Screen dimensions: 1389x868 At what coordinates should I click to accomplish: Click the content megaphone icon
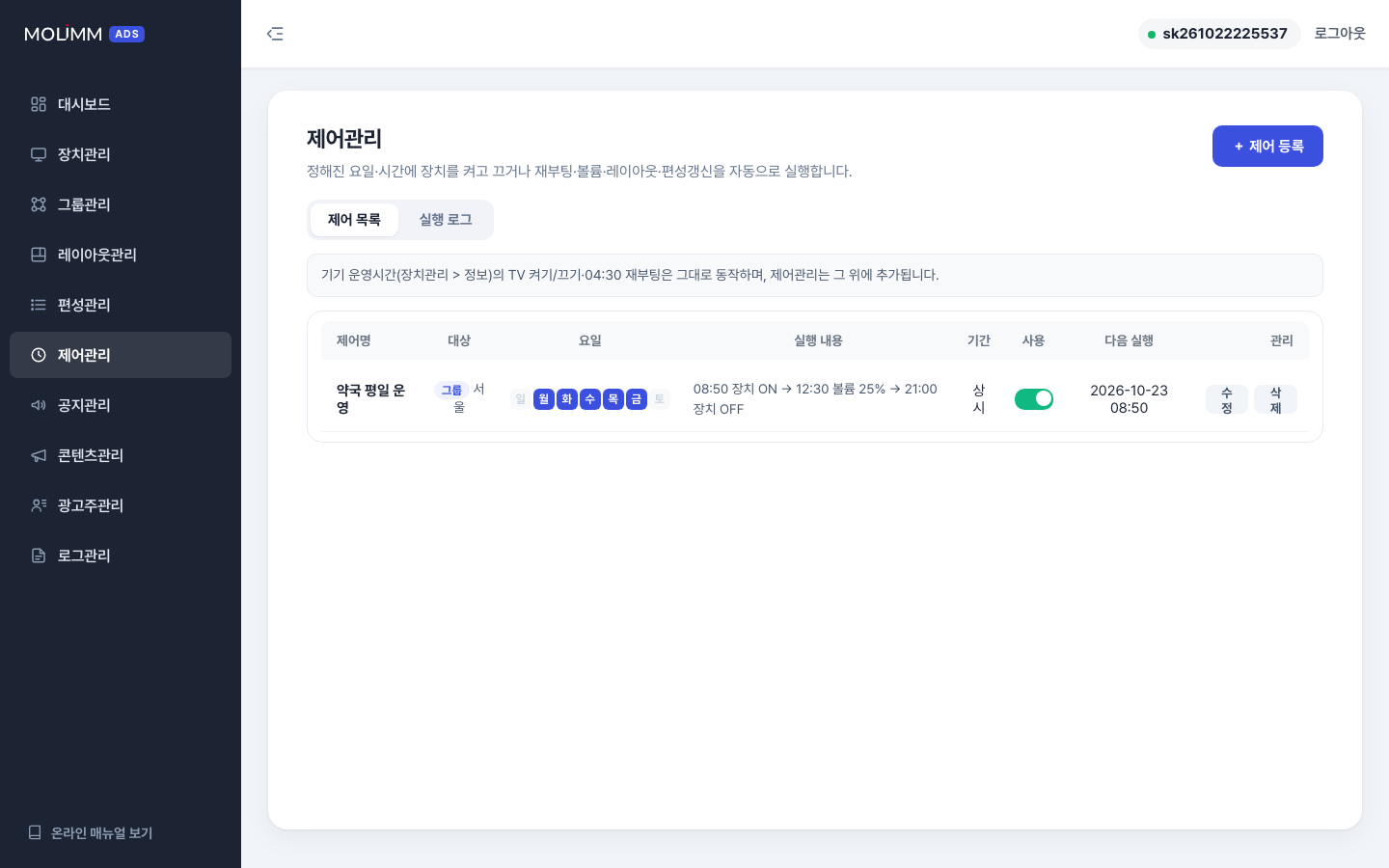click(39, 455)
